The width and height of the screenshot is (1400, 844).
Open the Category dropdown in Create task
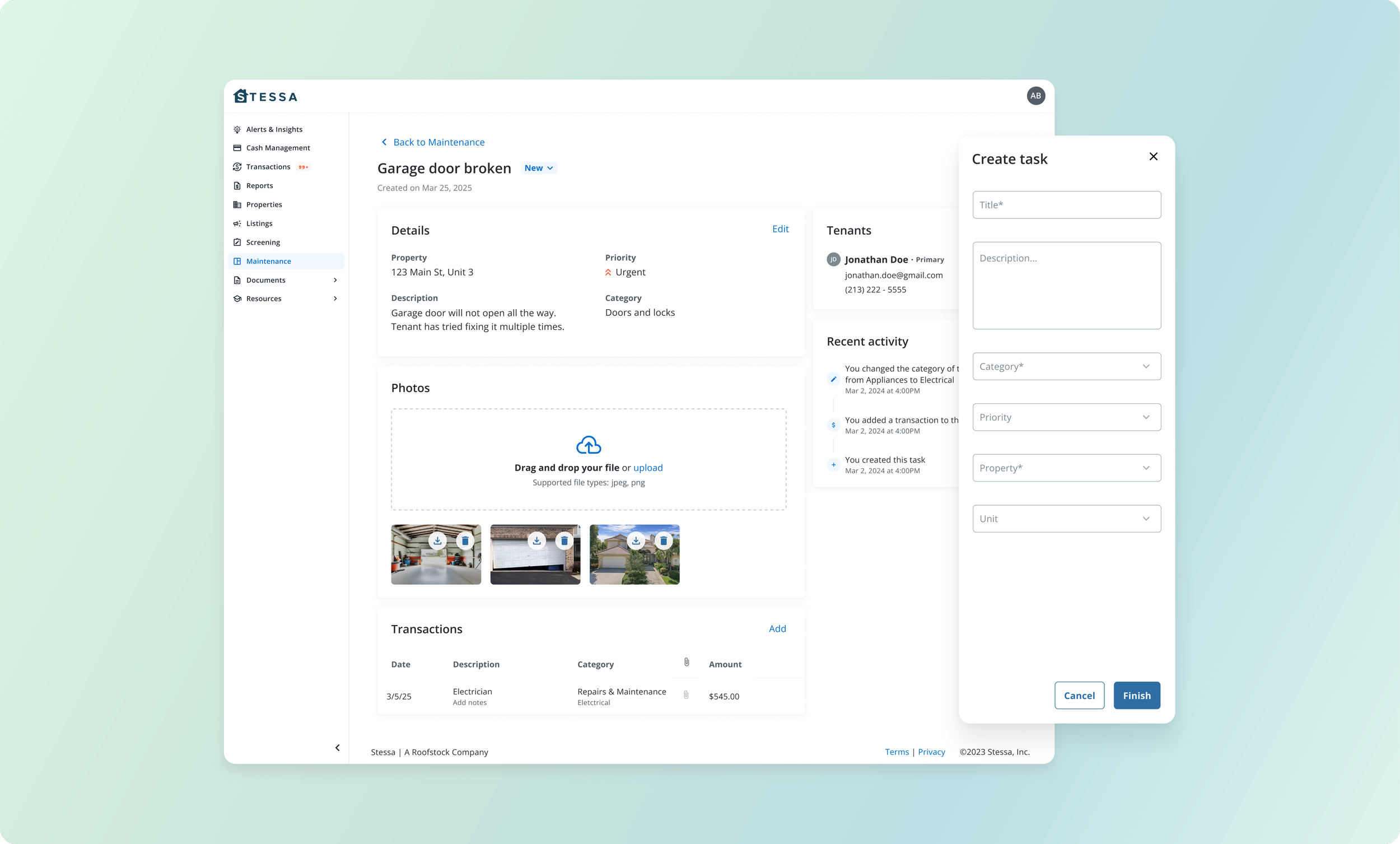(1066, 367)
